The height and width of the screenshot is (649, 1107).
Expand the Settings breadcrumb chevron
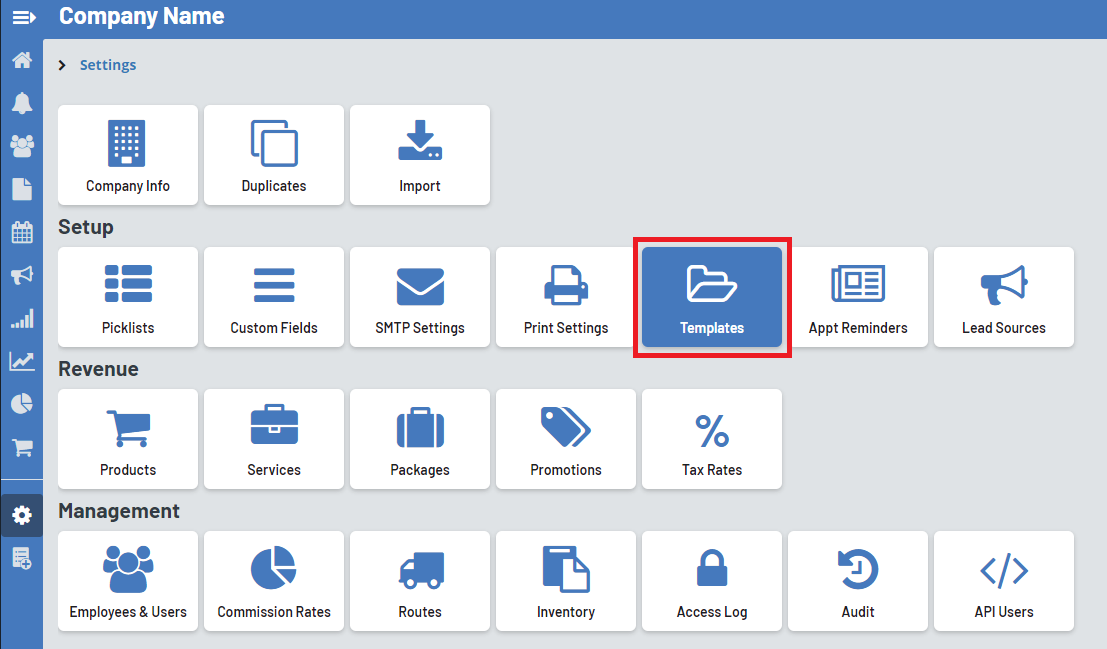pyautogui.click(x=63, y=65)
